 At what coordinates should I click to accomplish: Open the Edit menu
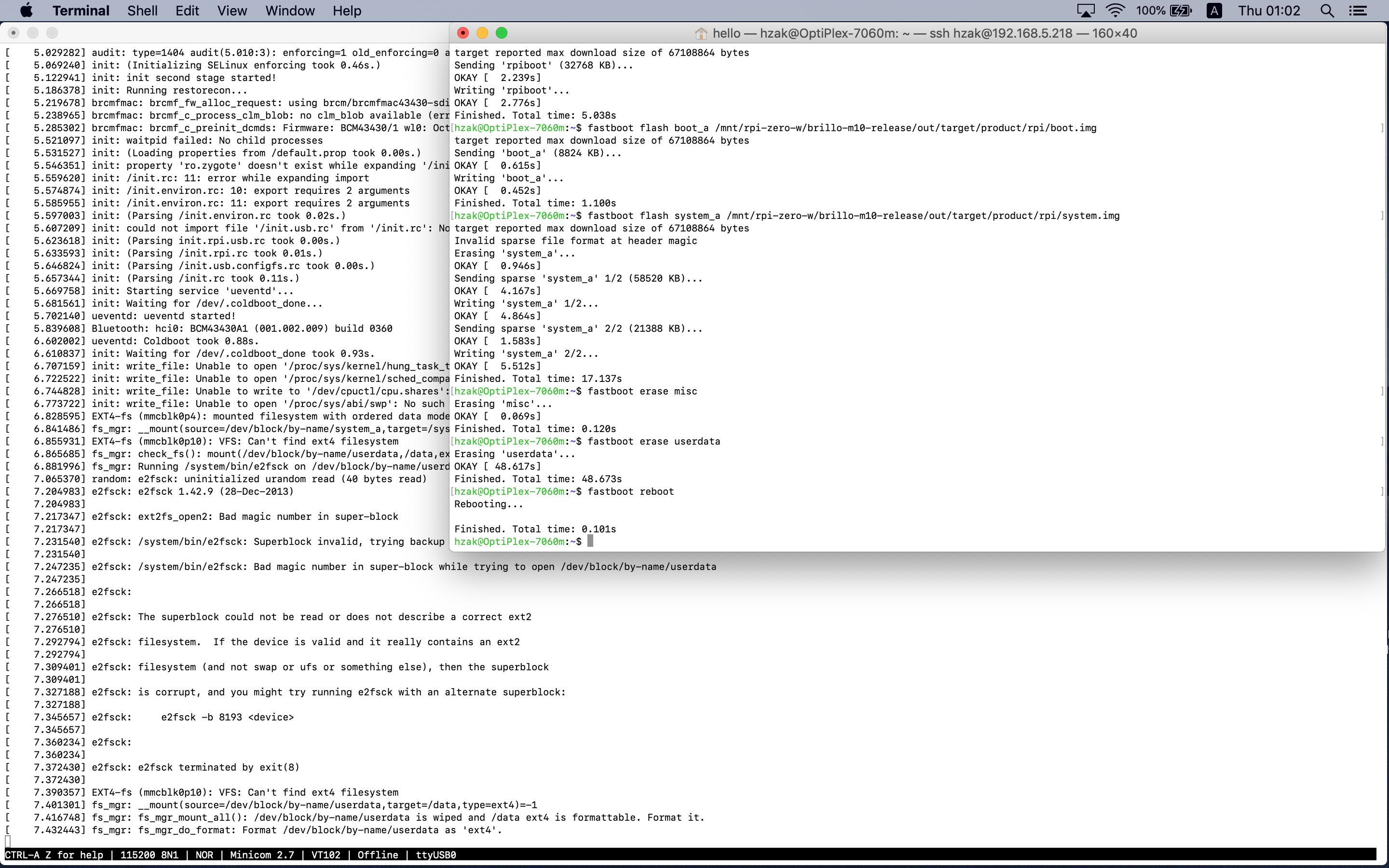click(x=187, y=10)
